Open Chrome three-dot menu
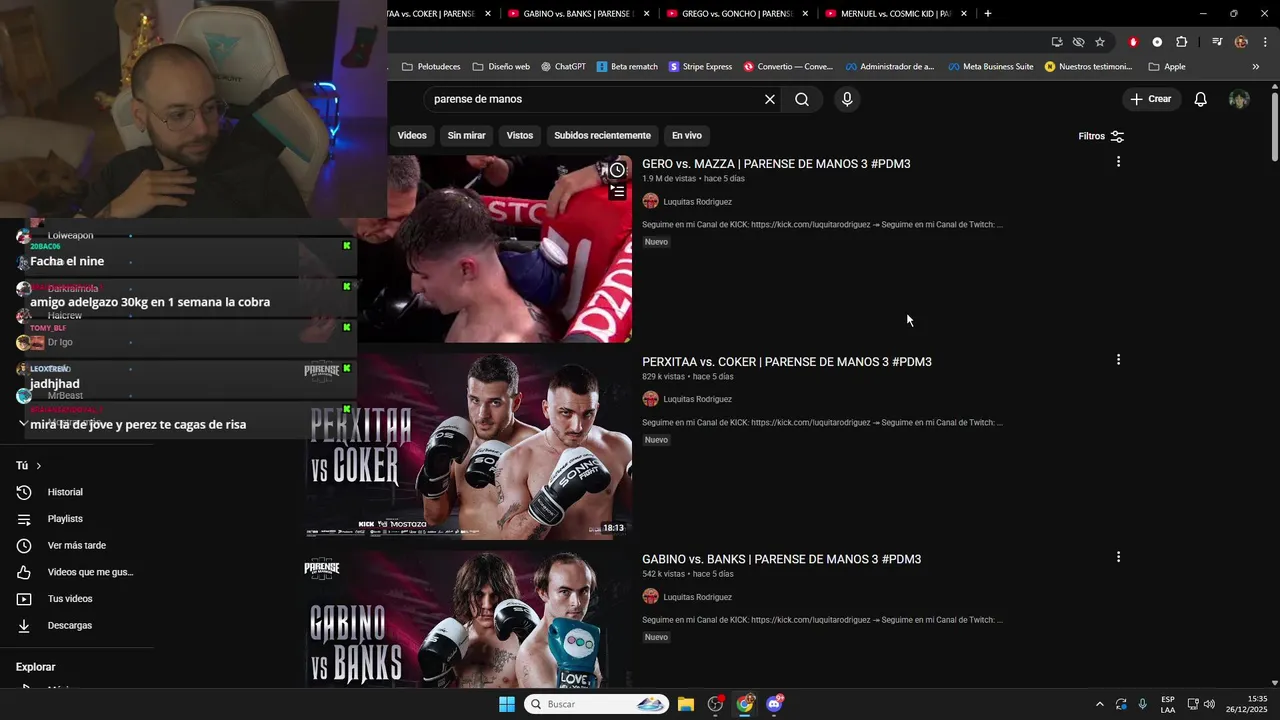 (1265, 42)
